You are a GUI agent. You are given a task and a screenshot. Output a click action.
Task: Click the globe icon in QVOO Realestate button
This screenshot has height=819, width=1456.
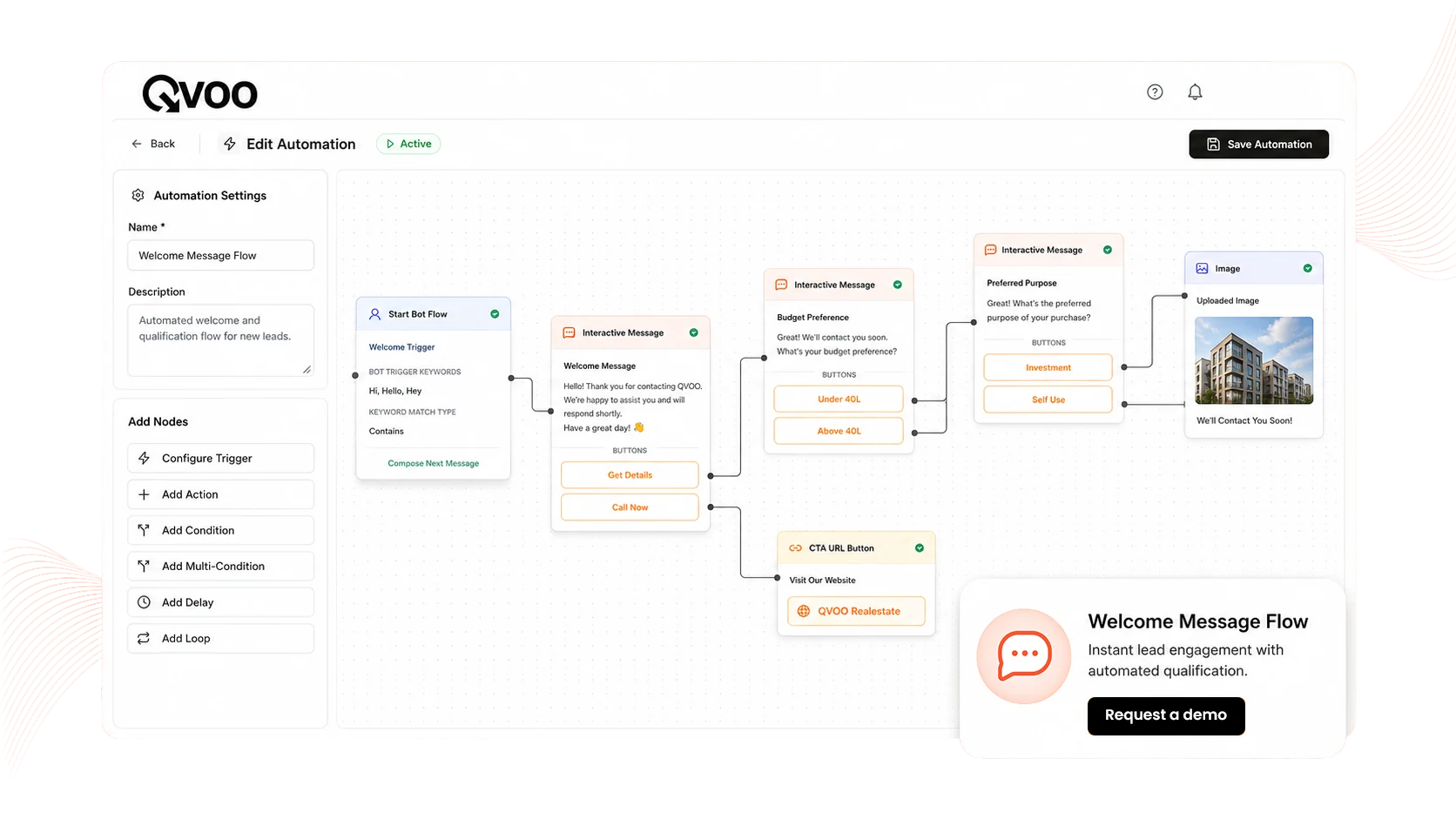coord(804,611)
